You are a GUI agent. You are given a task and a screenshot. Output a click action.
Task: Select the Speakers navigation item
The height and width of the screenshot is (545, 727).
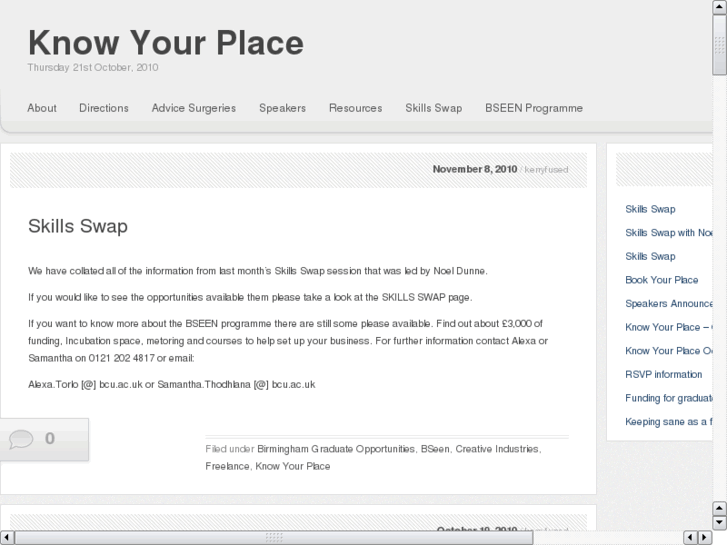282,108
